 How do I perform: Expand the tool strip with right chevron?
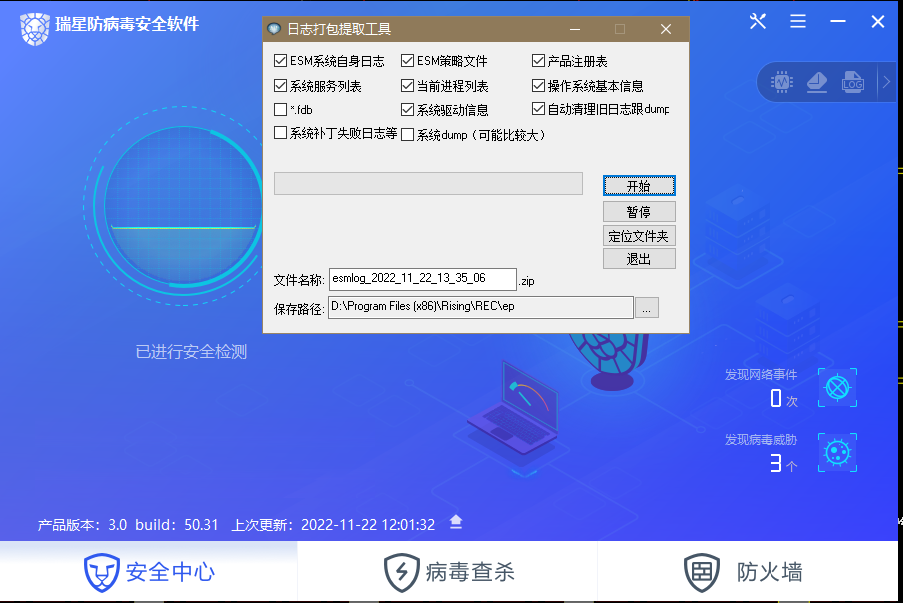click(886, 82)
